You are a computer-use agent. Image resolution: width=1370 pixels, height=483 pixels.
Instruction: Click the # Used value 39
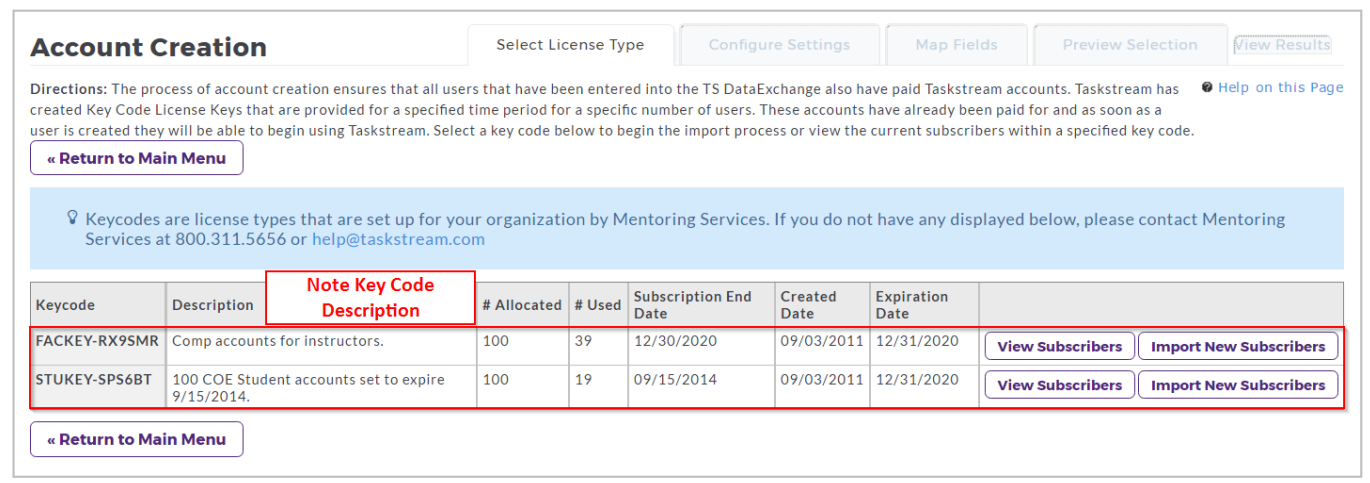pos(583,341)
